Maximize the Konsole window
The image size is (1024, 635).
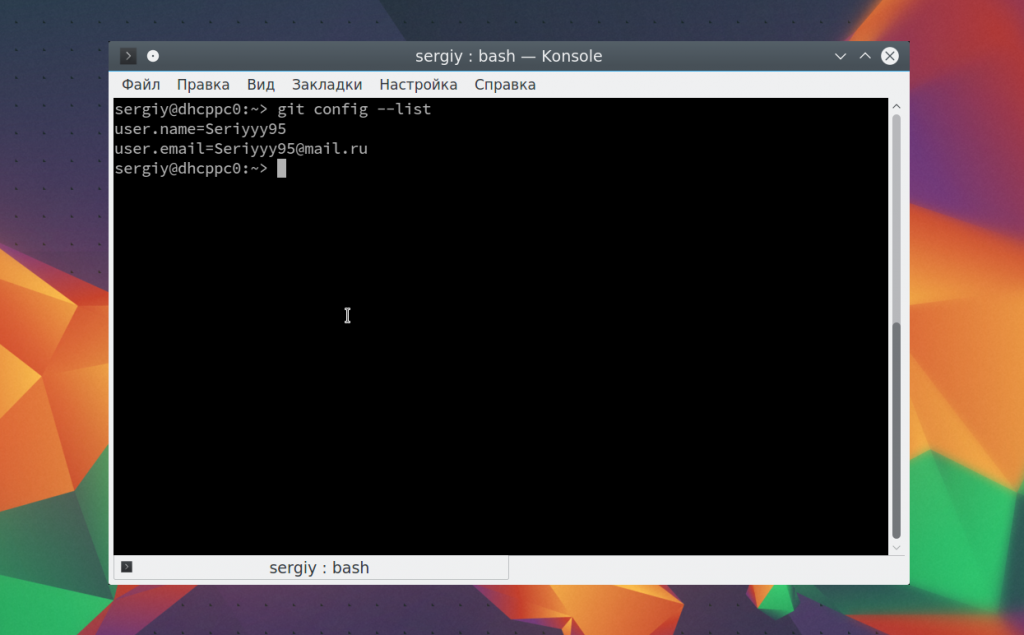(x=865, y=56)
